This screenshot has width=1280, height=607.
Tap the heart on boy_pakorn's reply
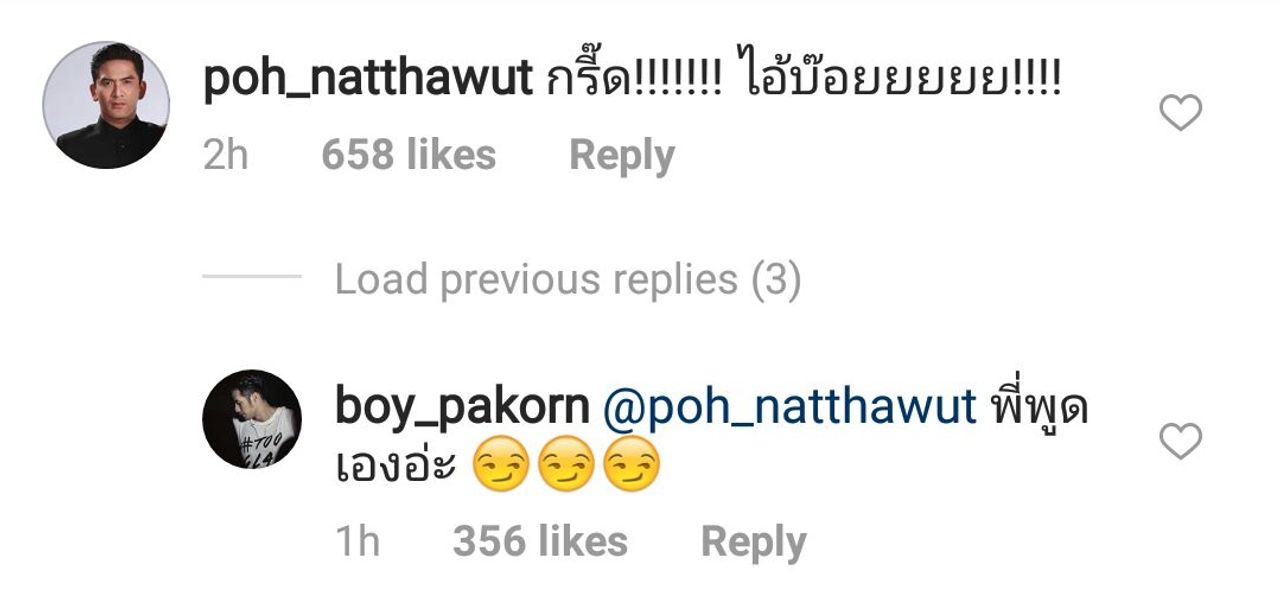point(1180,441)
